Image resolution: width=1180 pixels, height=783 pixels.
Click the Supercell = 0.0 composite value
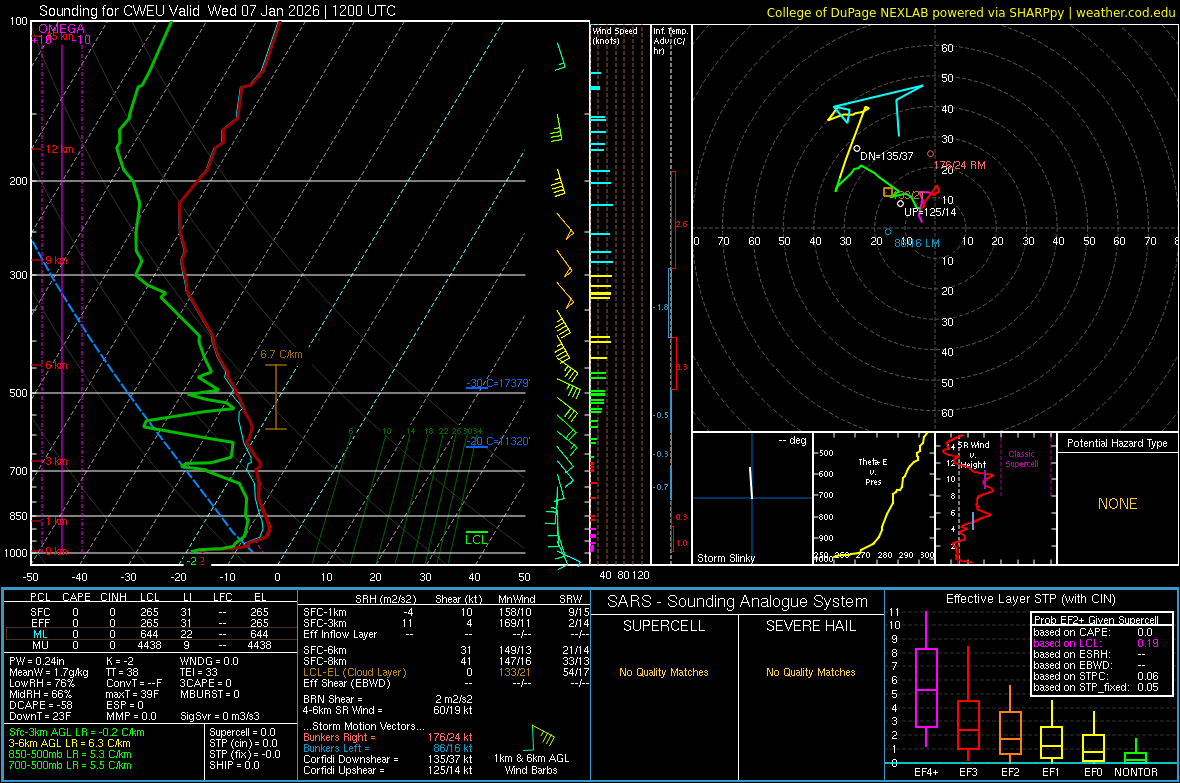(242, 732)
